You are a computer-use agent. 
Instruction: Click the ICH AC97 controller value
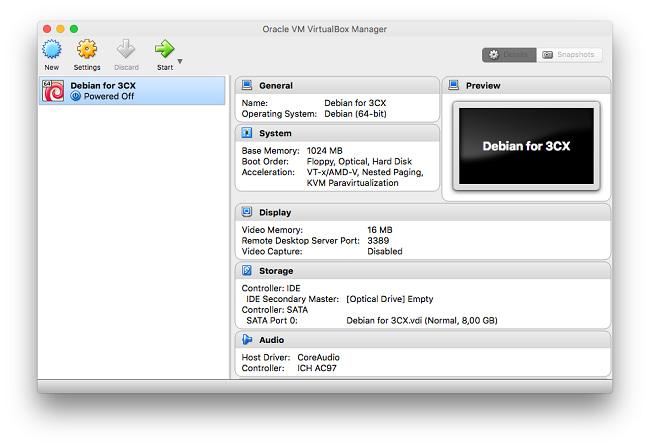[317, 368]
